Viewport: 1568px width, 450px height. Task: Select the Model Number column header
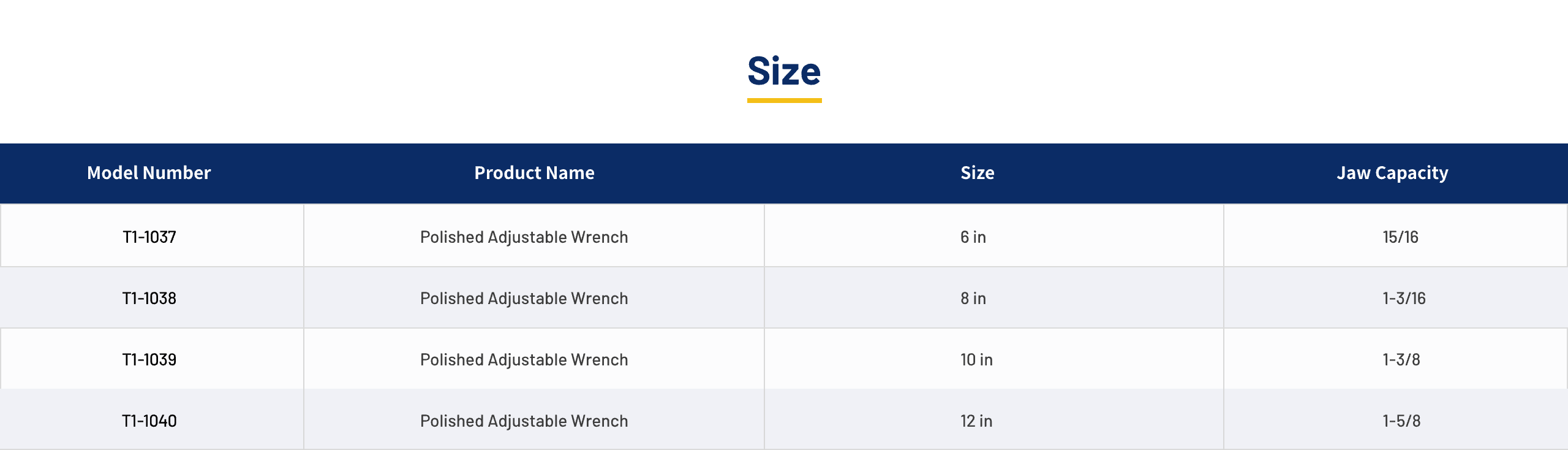[x=149, y=173]
